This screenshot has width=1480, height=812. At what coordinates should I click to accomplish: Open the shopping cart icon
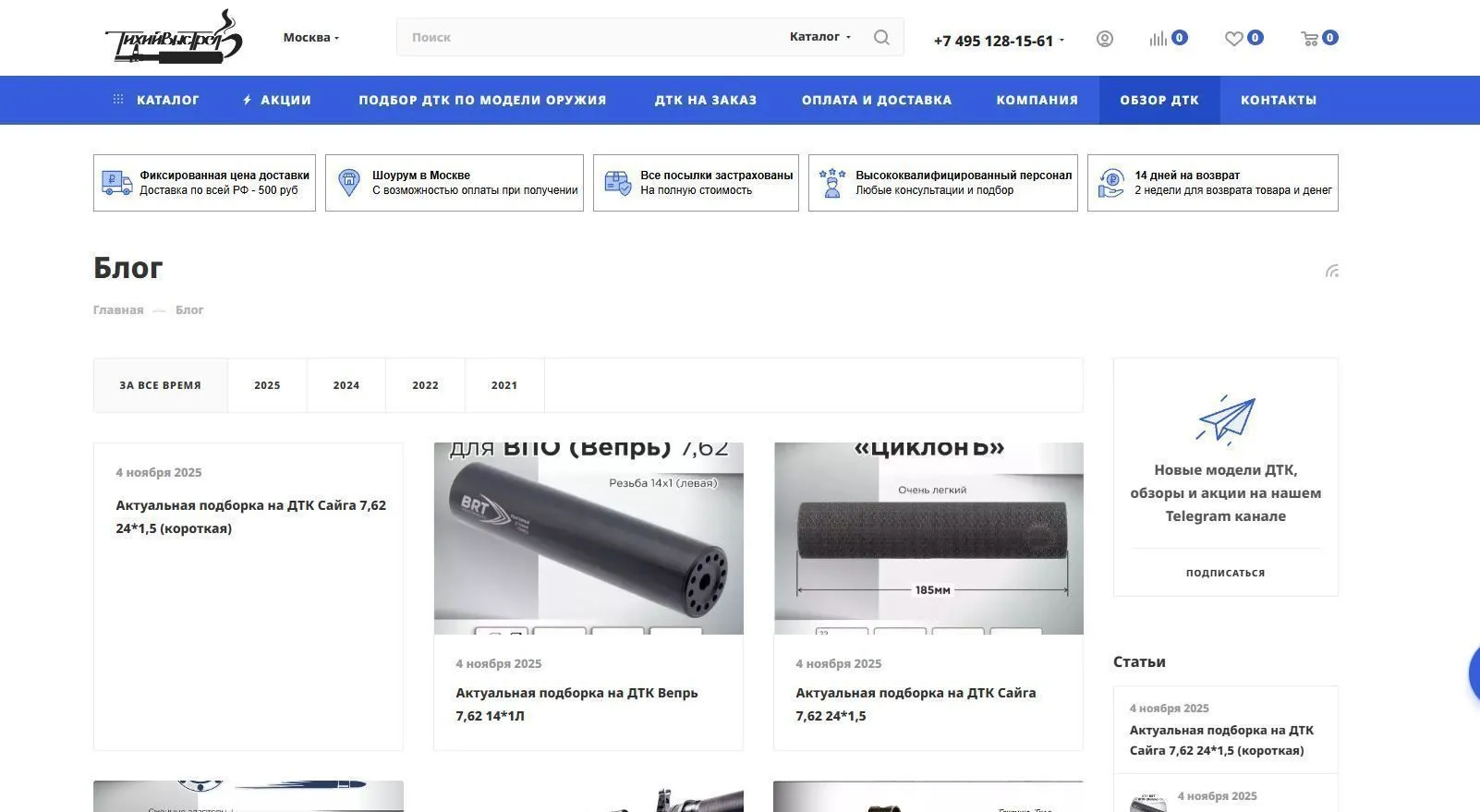click(1309, 39)
